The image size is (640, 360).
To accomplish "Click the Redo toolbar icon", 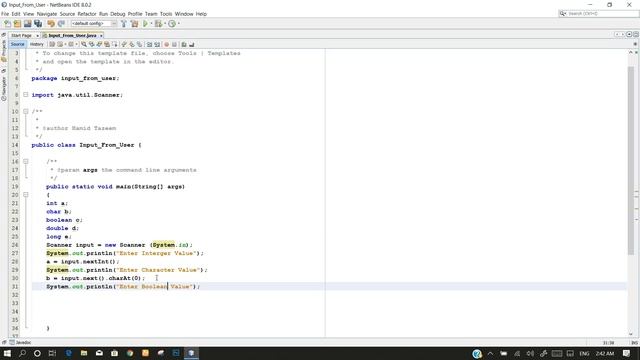I will (x=61, y=24).
